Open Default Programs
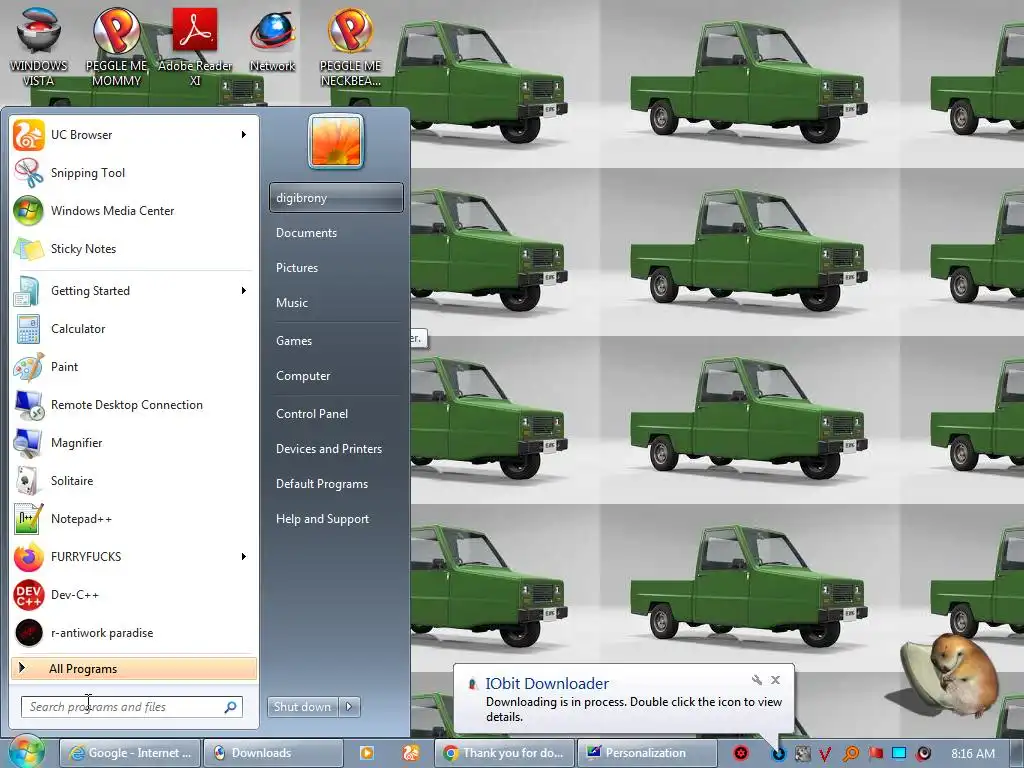This screenshot has height=768, width=1024. point(336,484)
